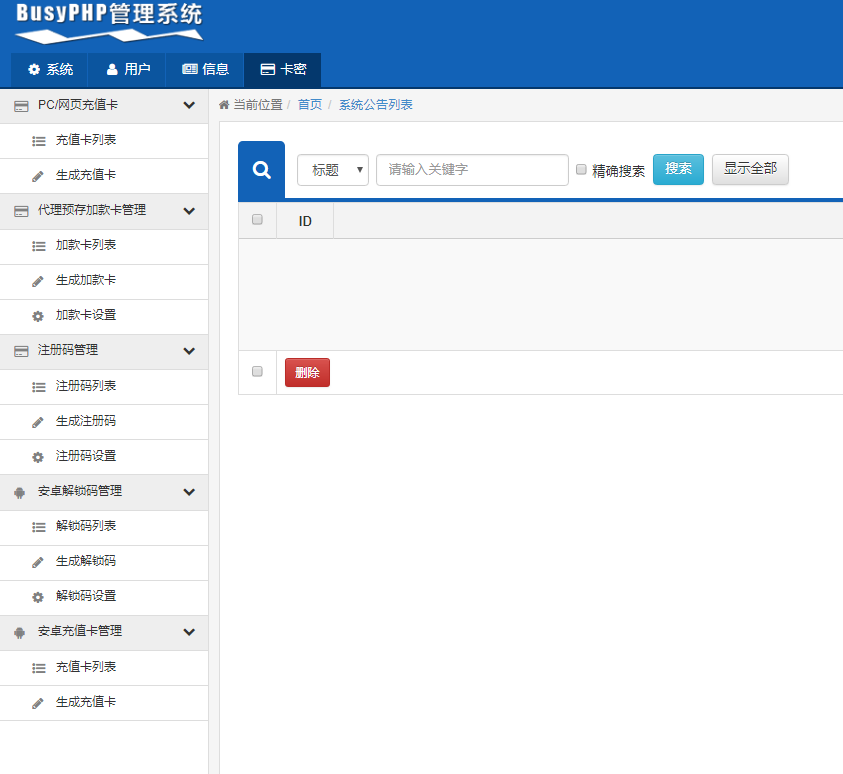The image size is (843, 774).
Task: Collapse the 安卓充值卡管理 section chevron
Action: pyautogui.click(x=188, y=632)
